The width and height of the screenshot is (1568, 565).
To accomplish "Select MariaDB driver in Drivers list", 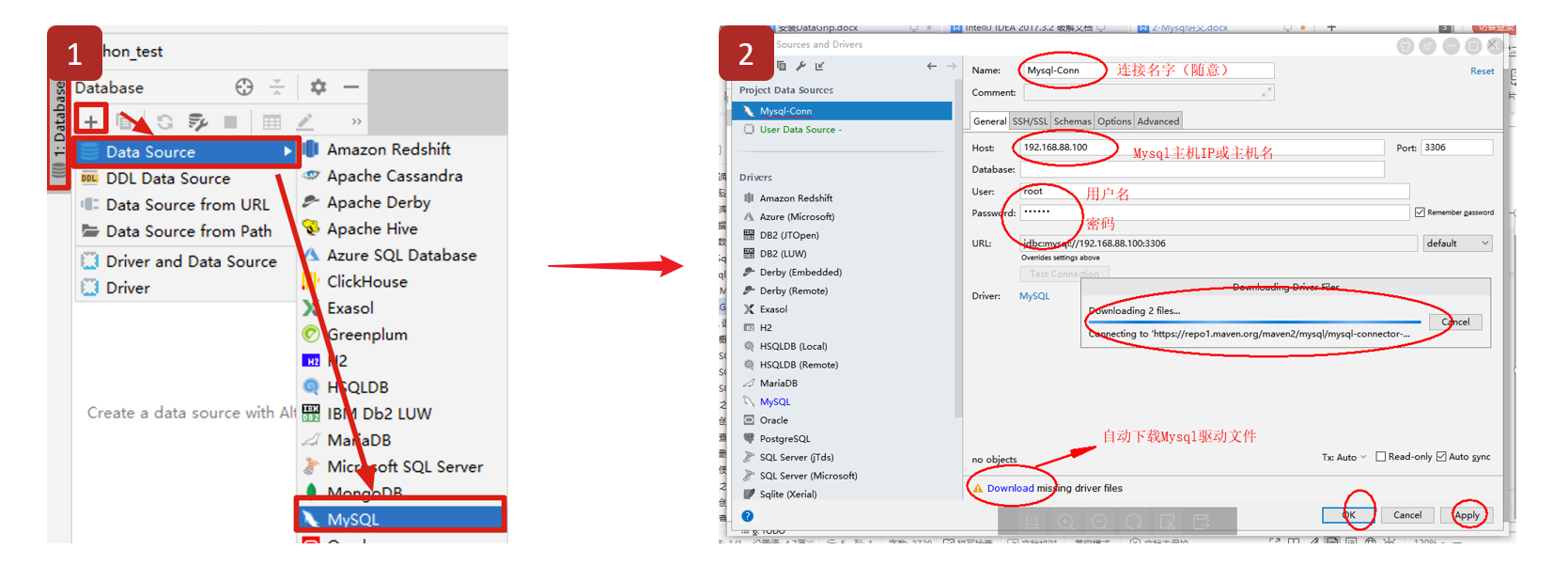I will coord(778,384).
